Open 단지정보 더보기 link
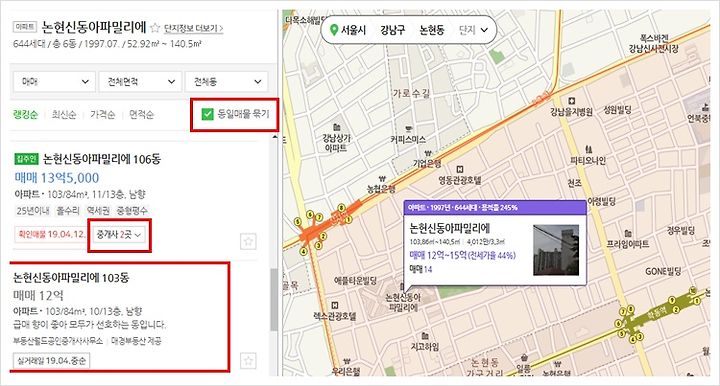The image size is (720, 386). pos(194,28)
